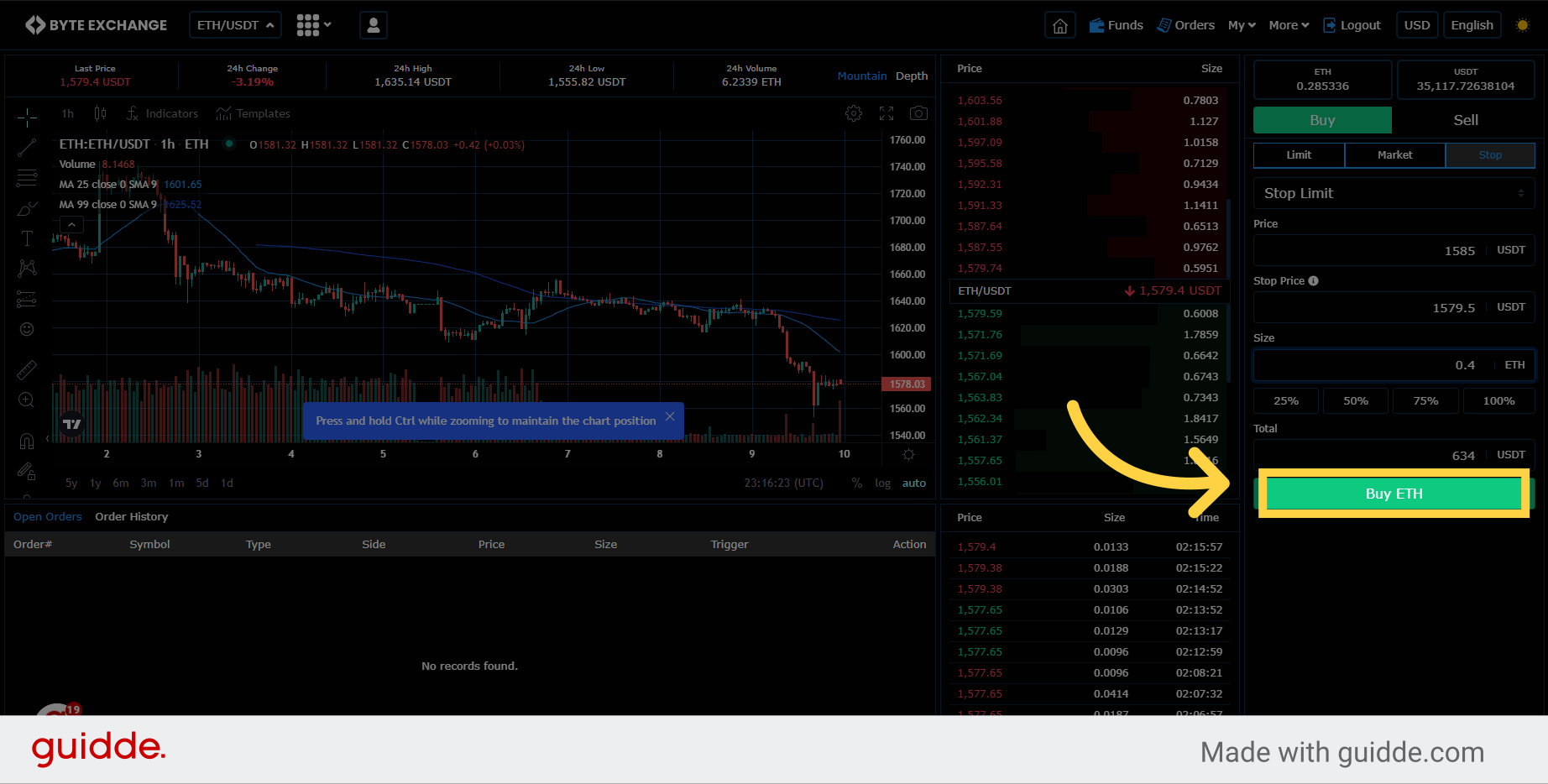Open the Fibonacci retracement tools
Viewport: 1548px width, 784px height.
point(27,178)
